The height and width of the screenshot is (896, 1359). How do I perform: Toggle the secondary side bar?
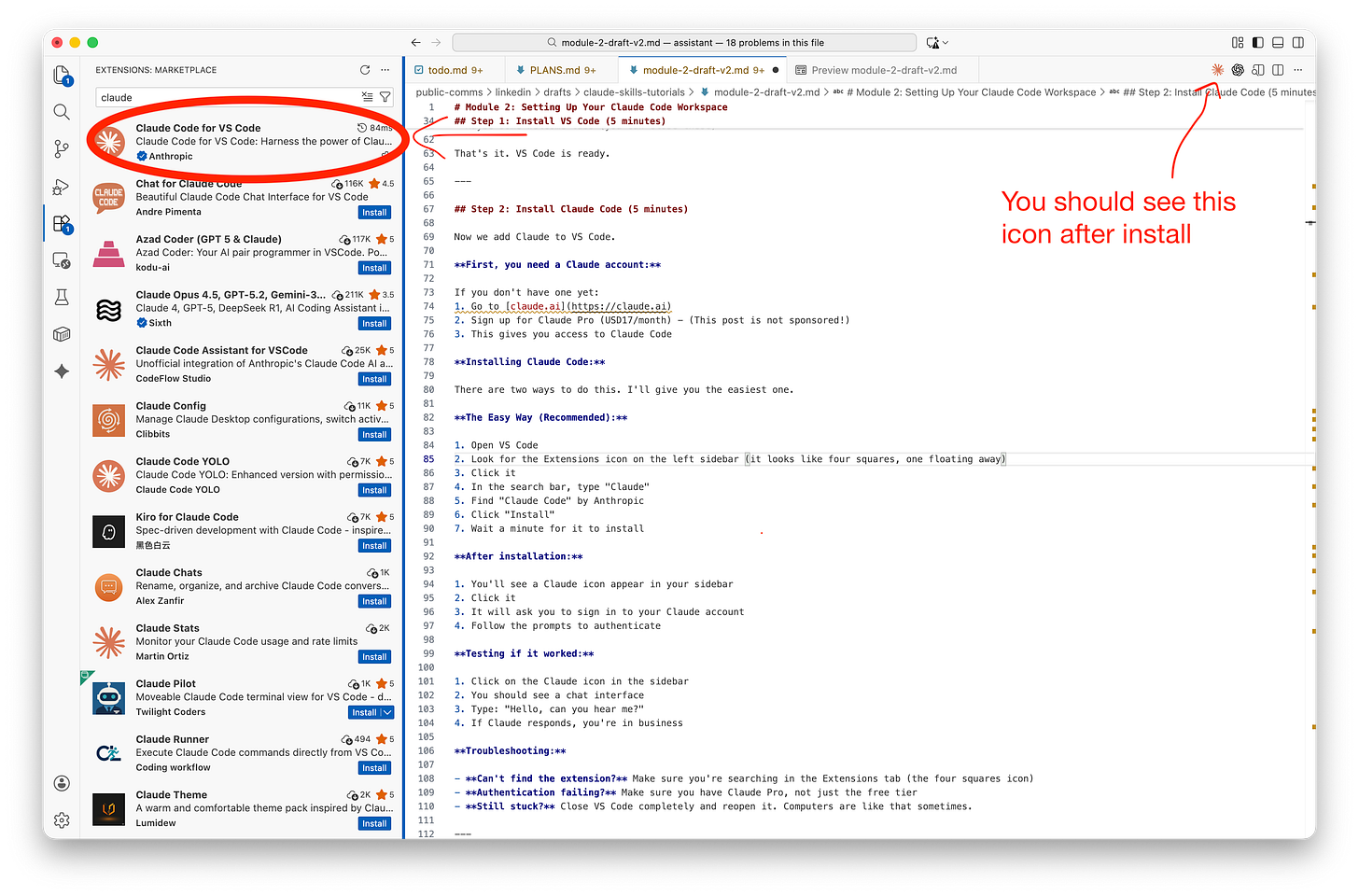(x=1297, y=42)
